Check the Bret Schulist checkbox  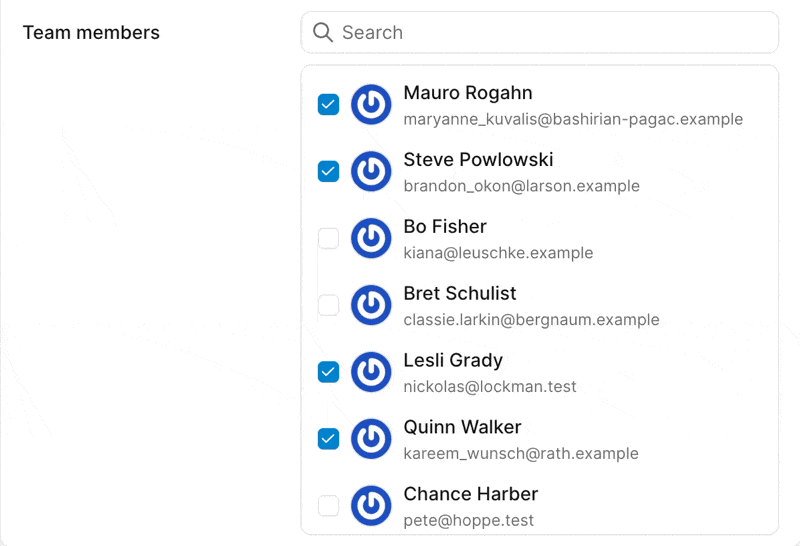coord(329,305)
